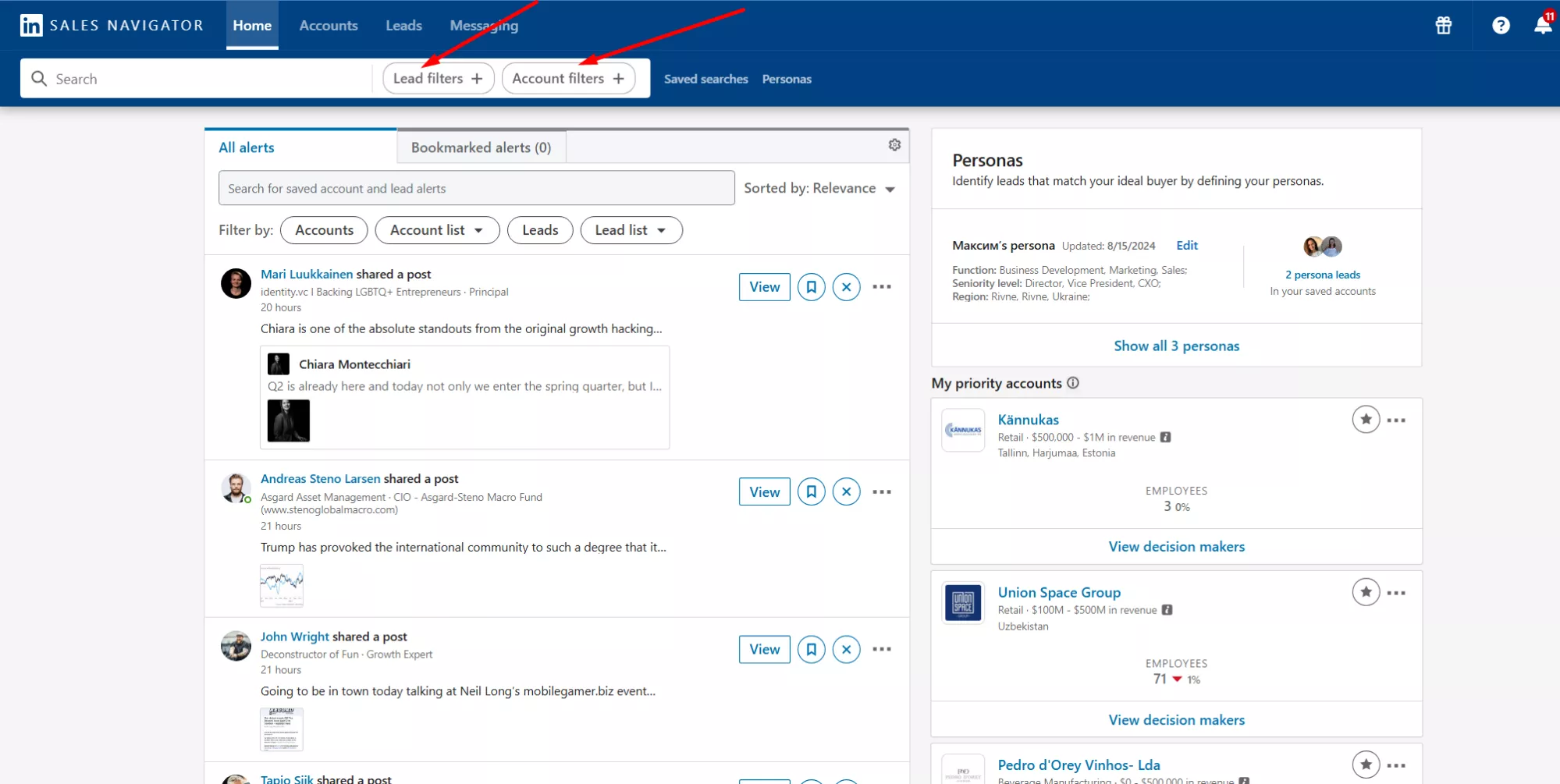View Mari Luukkainen's shared post
The height and width of the screenshot is (784, 1560).
coord(764,287)
